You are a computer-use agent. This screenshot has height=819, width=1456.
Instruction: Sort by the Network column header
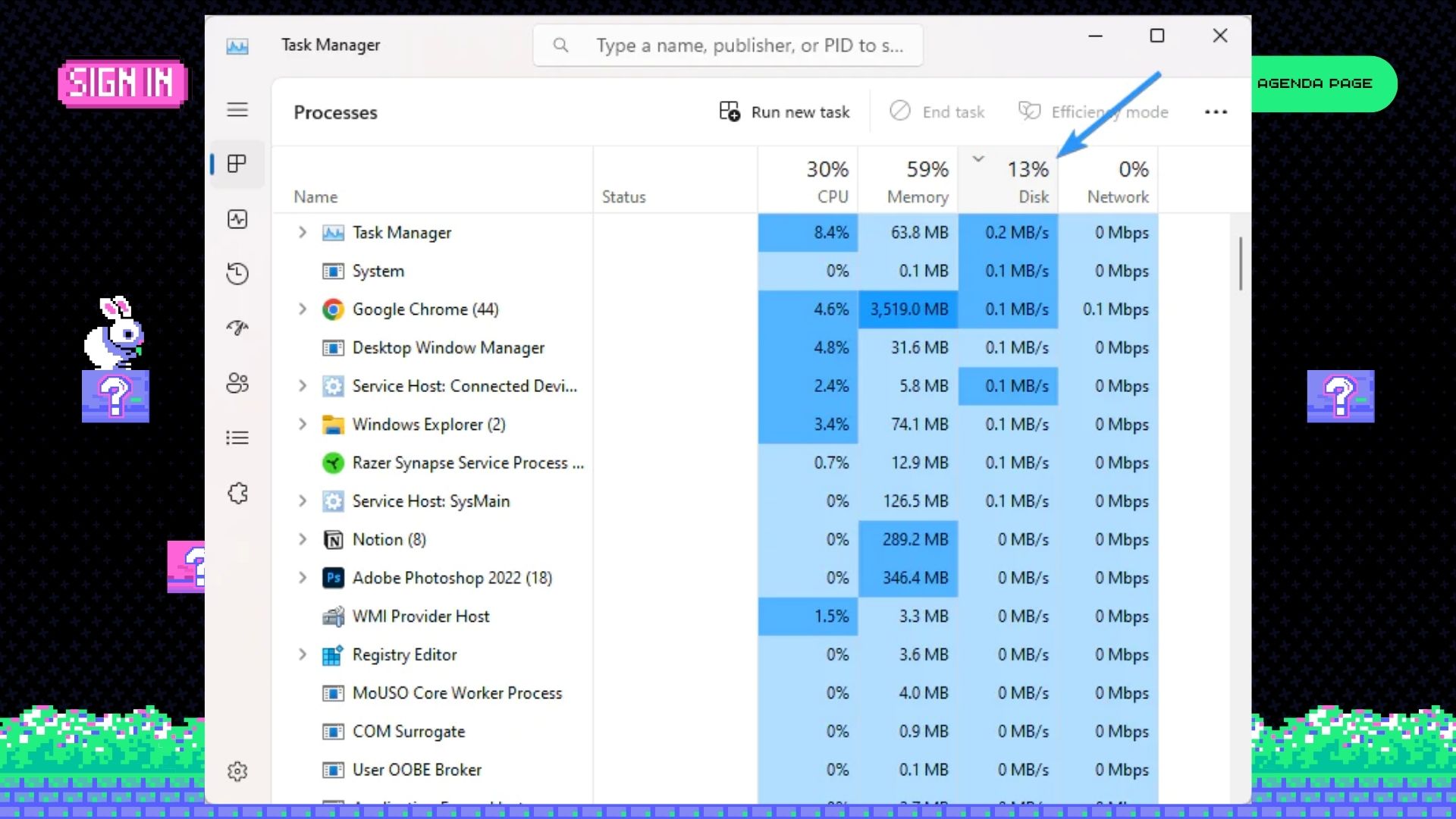(1108, 180)
